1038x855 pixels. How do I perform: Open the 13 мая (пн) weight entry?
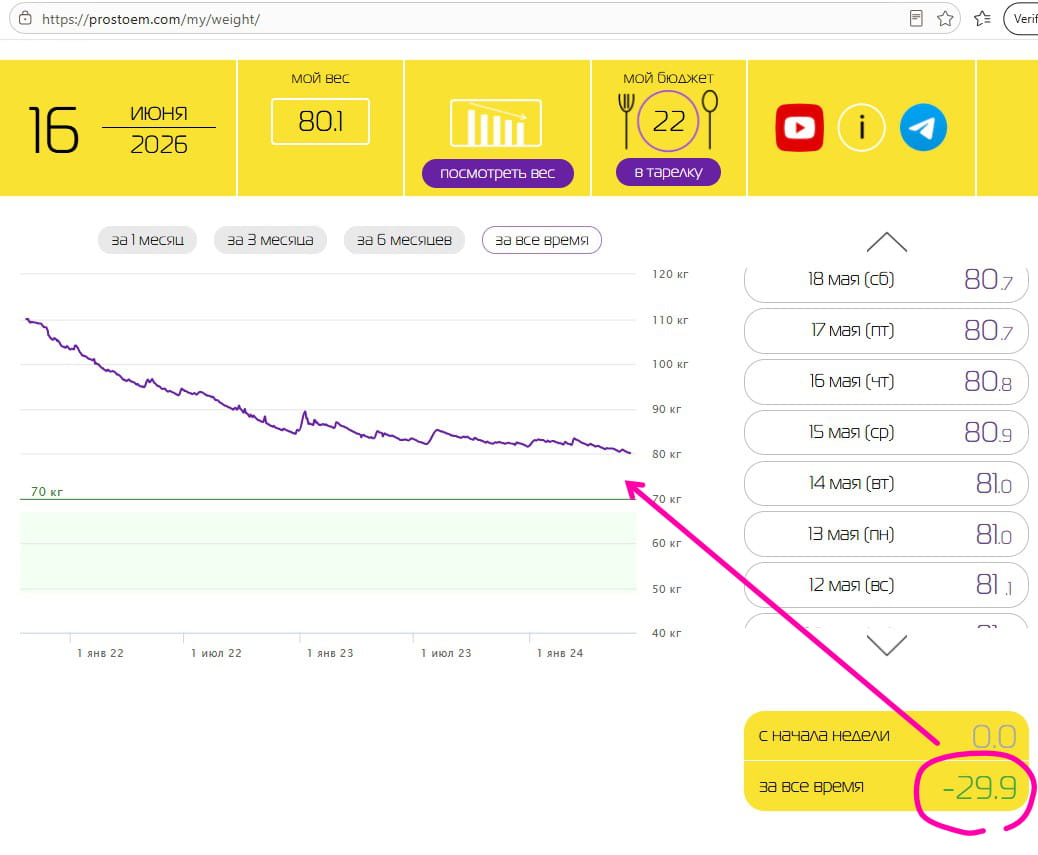886,534
